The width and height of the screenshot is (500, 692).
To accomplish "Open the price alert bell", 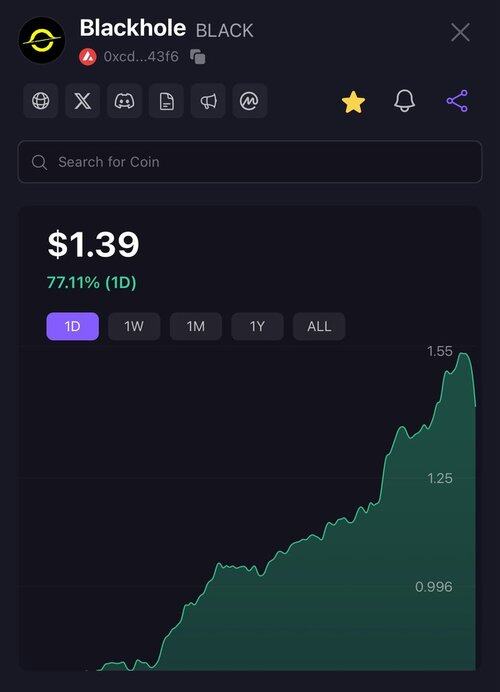I will (x=404, y=101).
